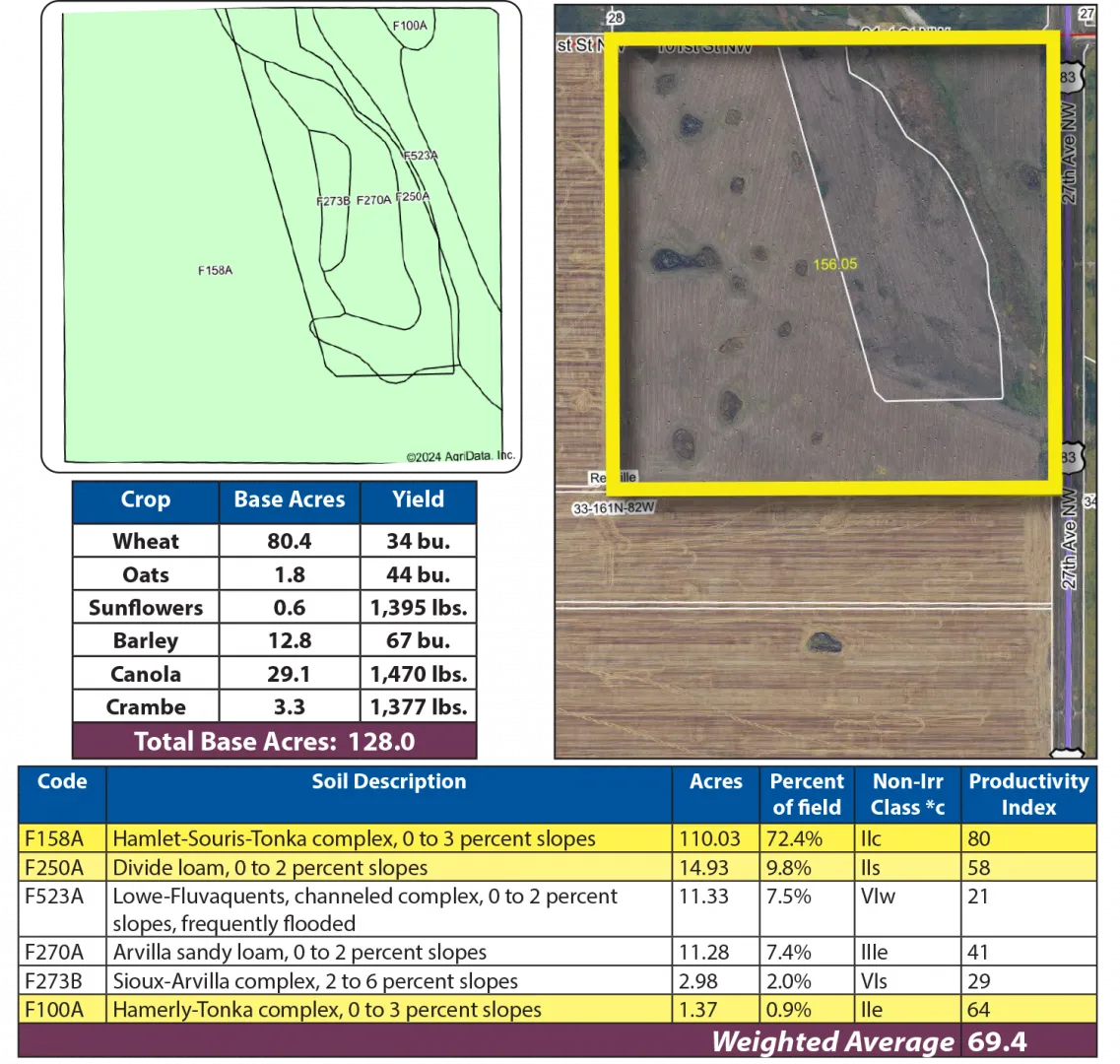Click the Canola yield value 1,470 lbs.

click(419, 674)
